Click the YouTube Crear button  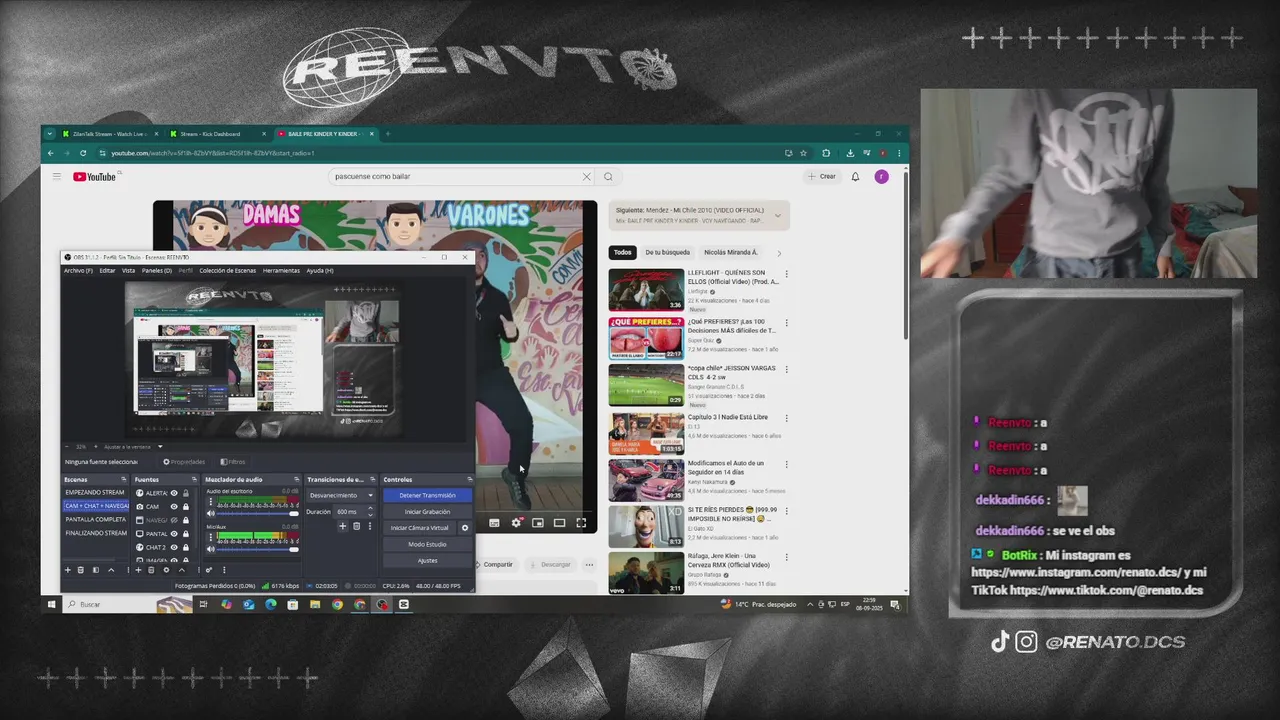coord(822,176)
